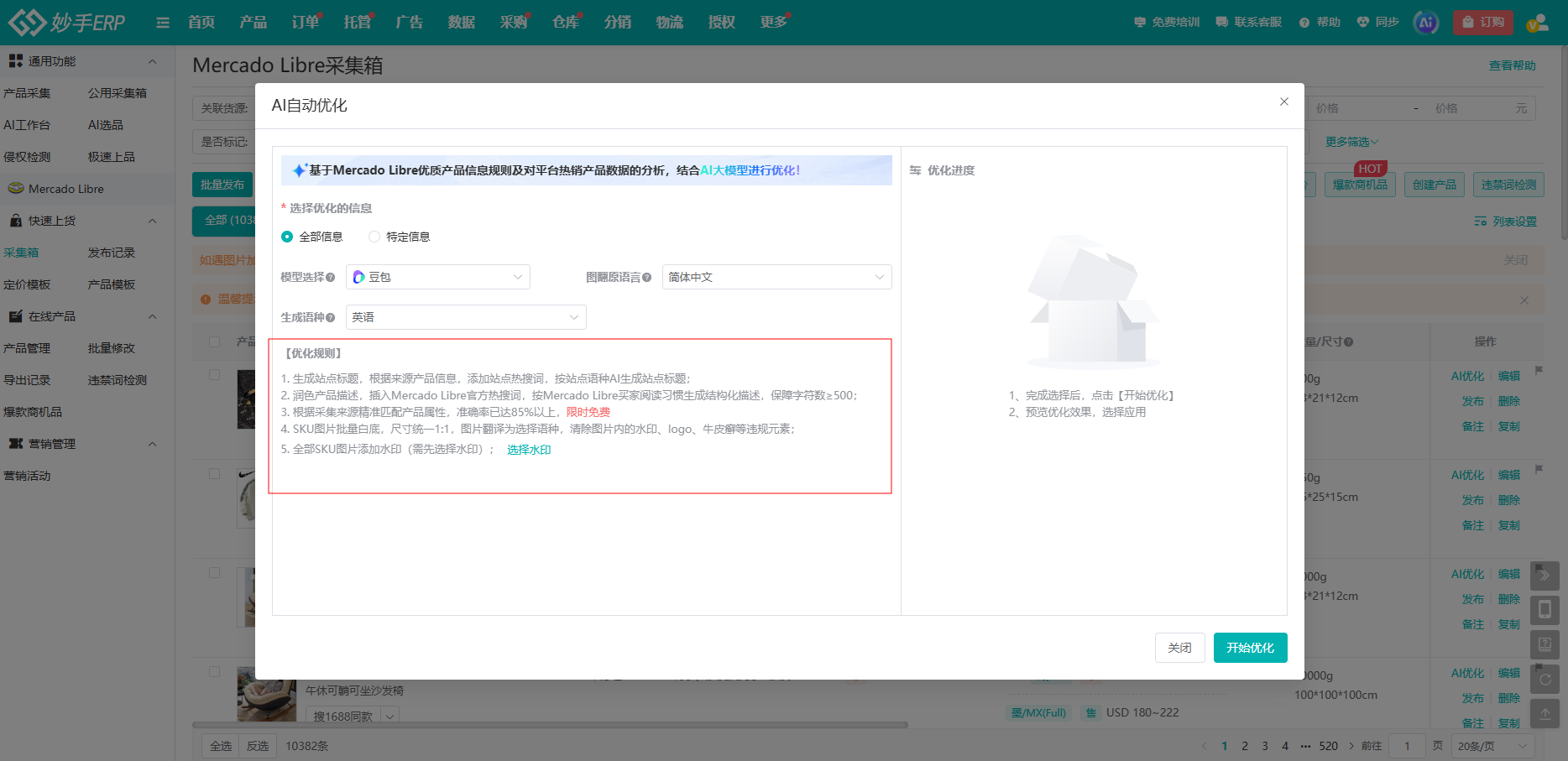Tick the third product row checkbox

pyautogui.click(x=215, y=573)
